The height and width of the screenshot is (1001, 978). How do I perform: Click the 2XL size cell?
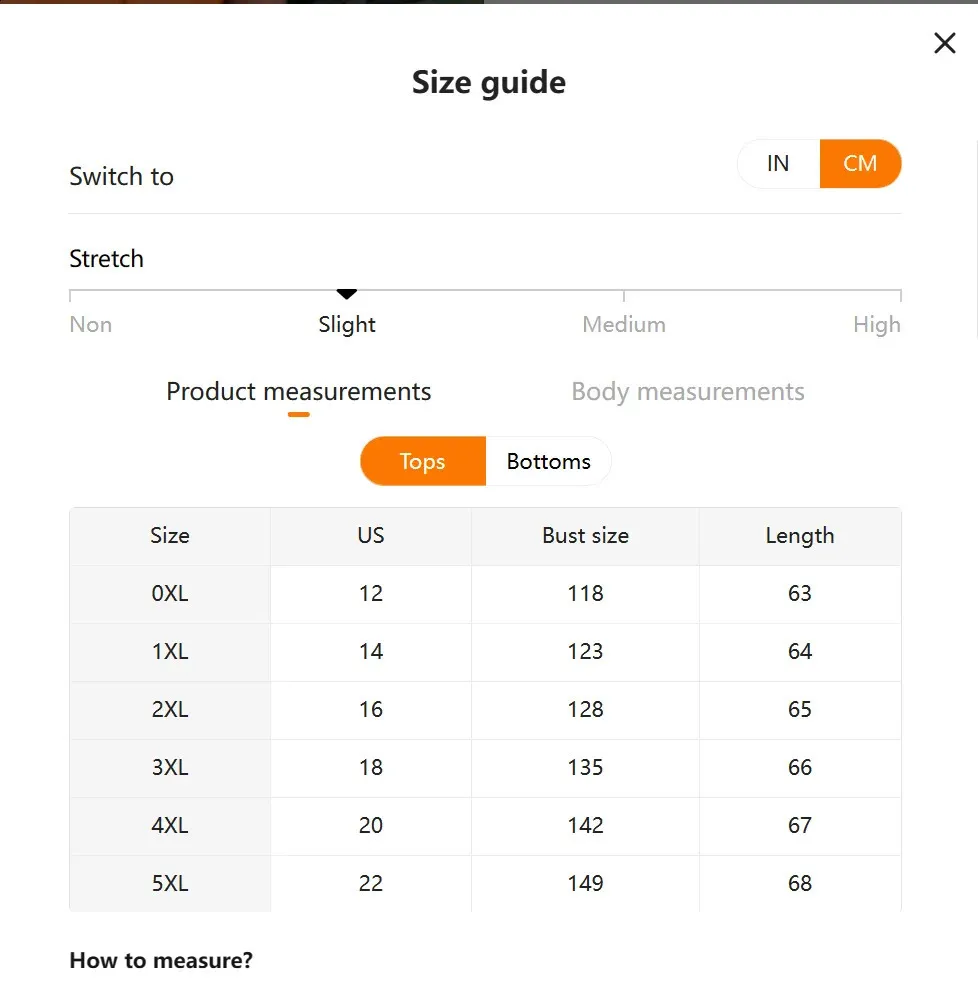pos(170,709)
